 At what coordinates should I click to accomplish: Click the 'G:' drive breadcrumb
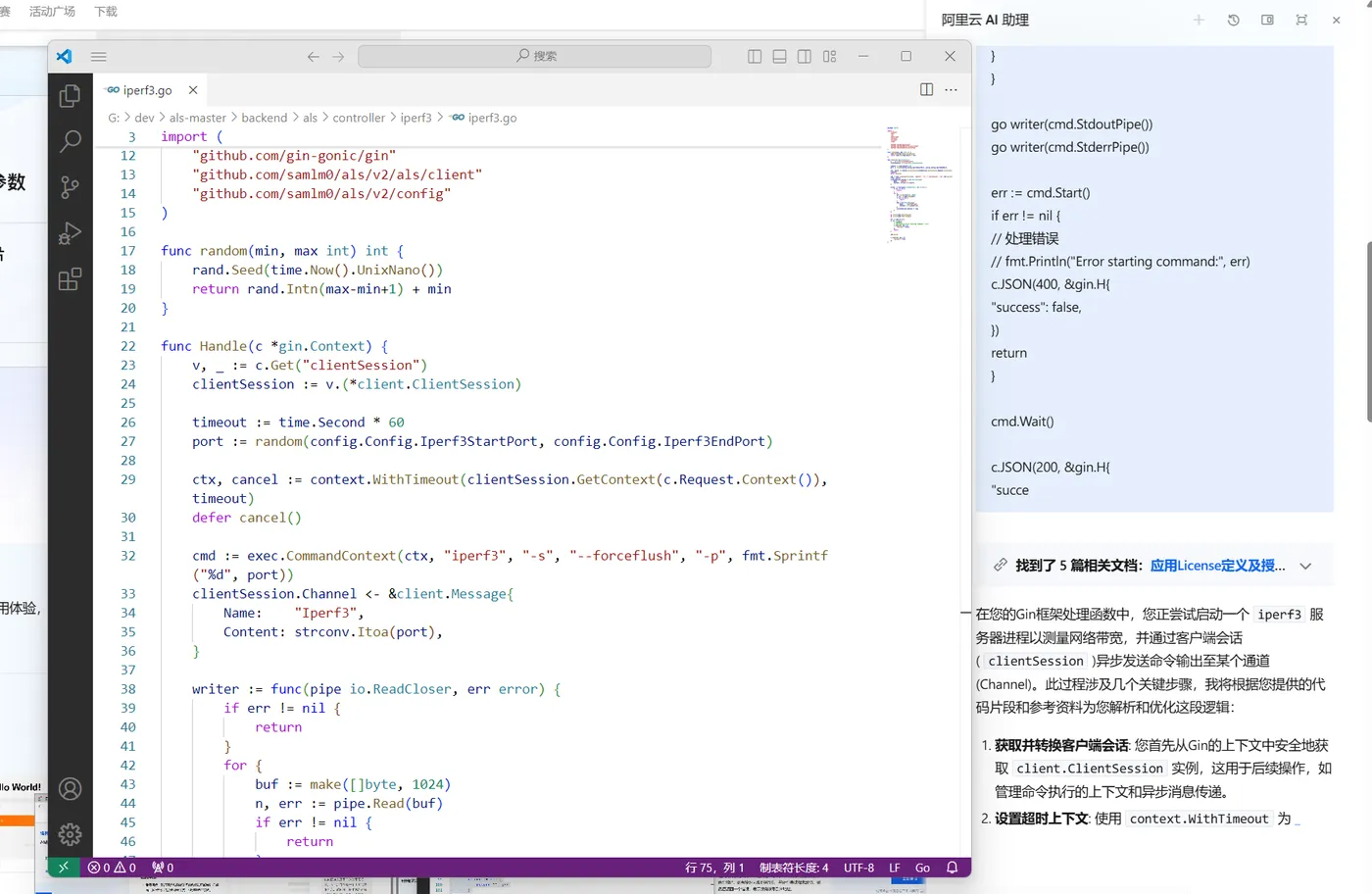tap(114, 118)
